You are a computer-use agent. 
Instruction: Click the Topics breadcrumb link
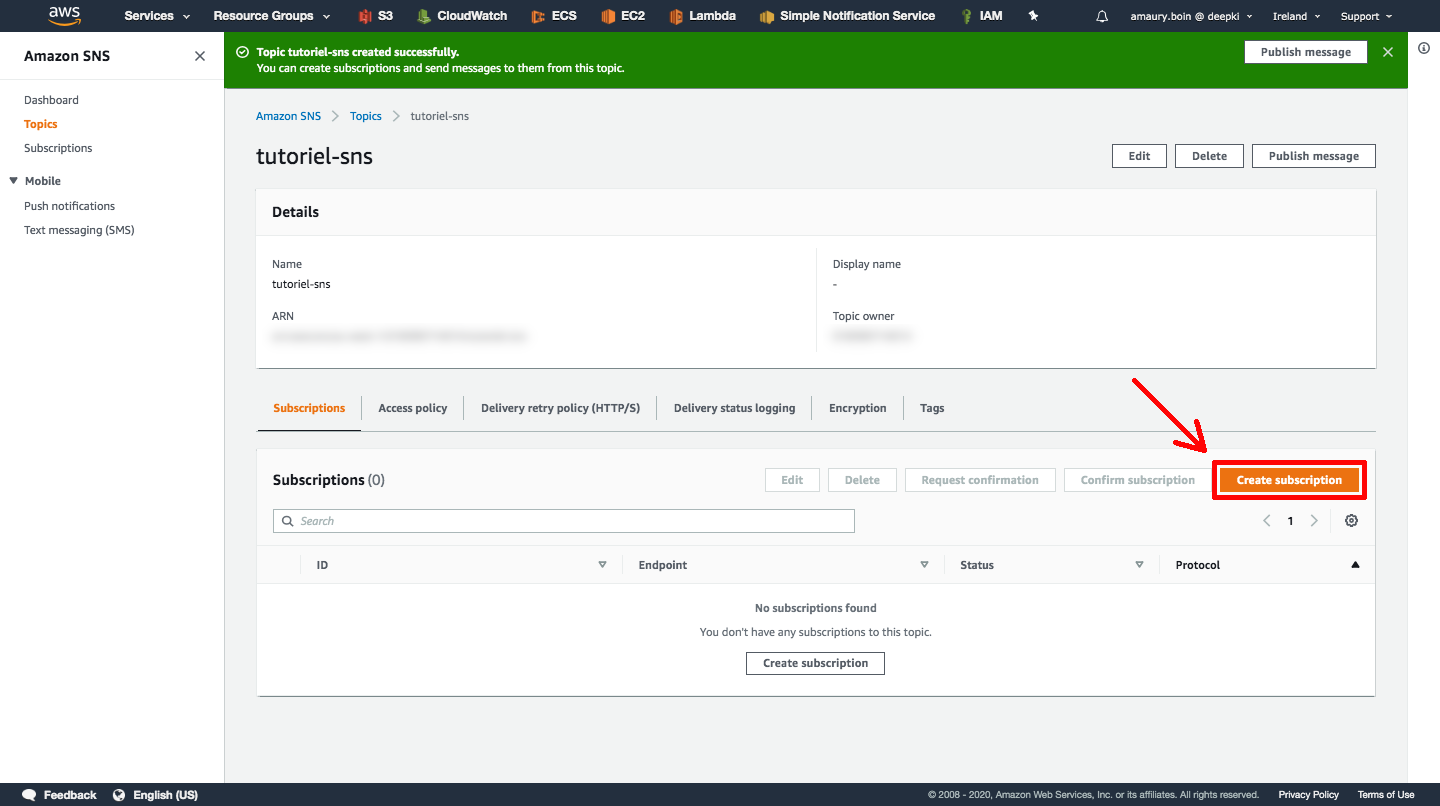pyautogui.click(x=366, y=116)
